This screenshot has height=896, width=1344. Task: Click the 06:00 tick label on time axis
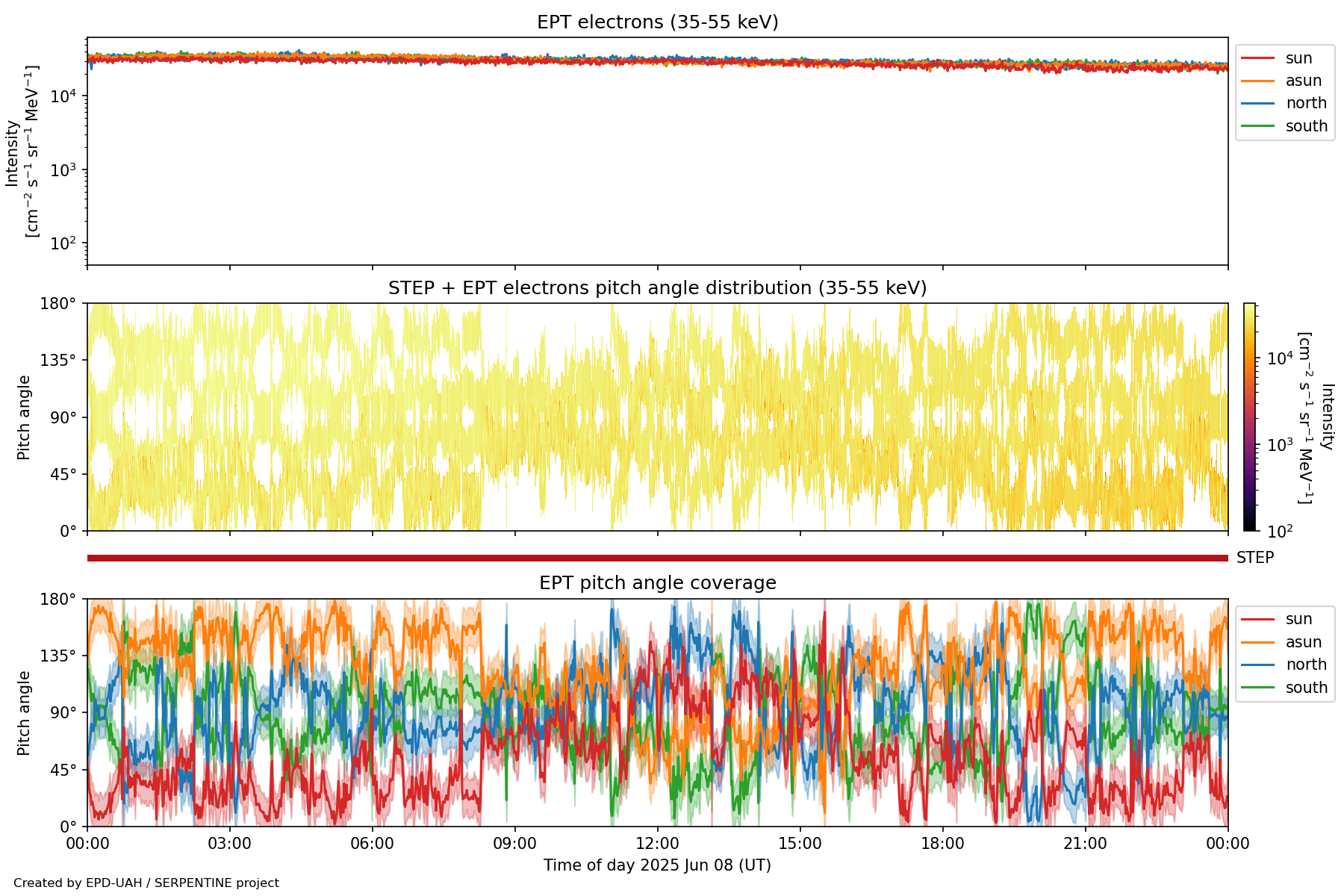[372, 844]
